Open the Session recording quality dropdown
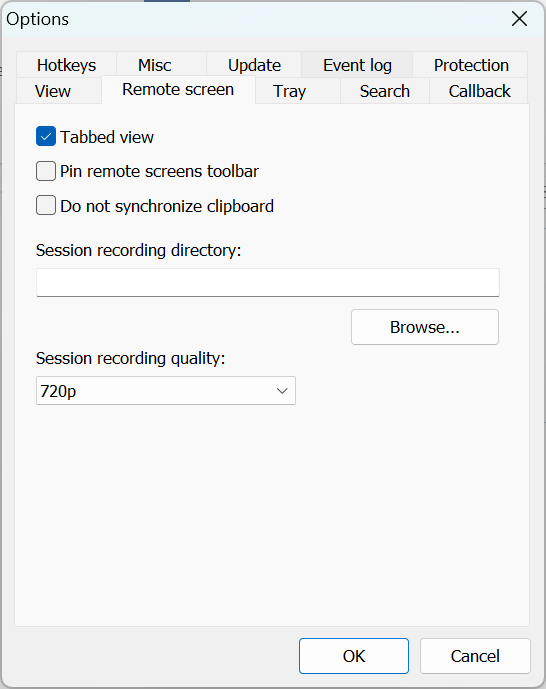Screen dimensions: 546x689 [166, 391]
